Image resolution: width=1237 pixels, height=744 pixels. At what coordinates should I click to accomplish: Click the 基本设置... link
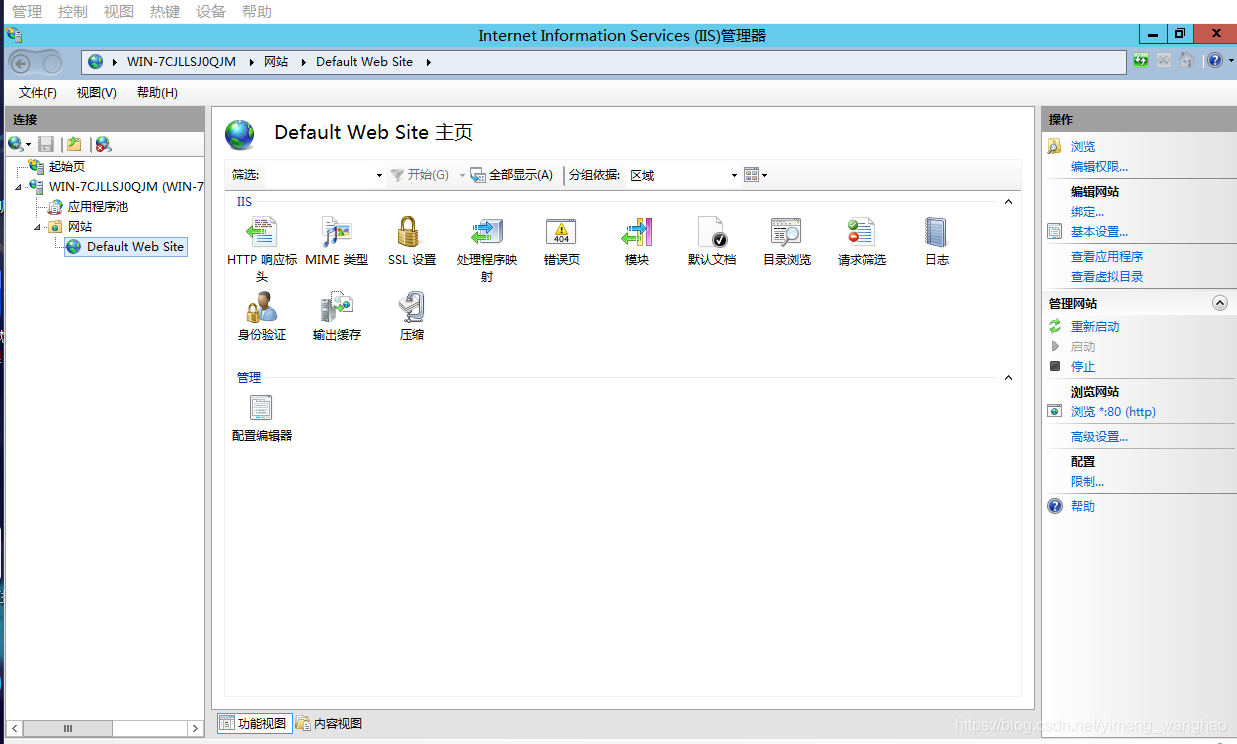[x=1099, y=232]
